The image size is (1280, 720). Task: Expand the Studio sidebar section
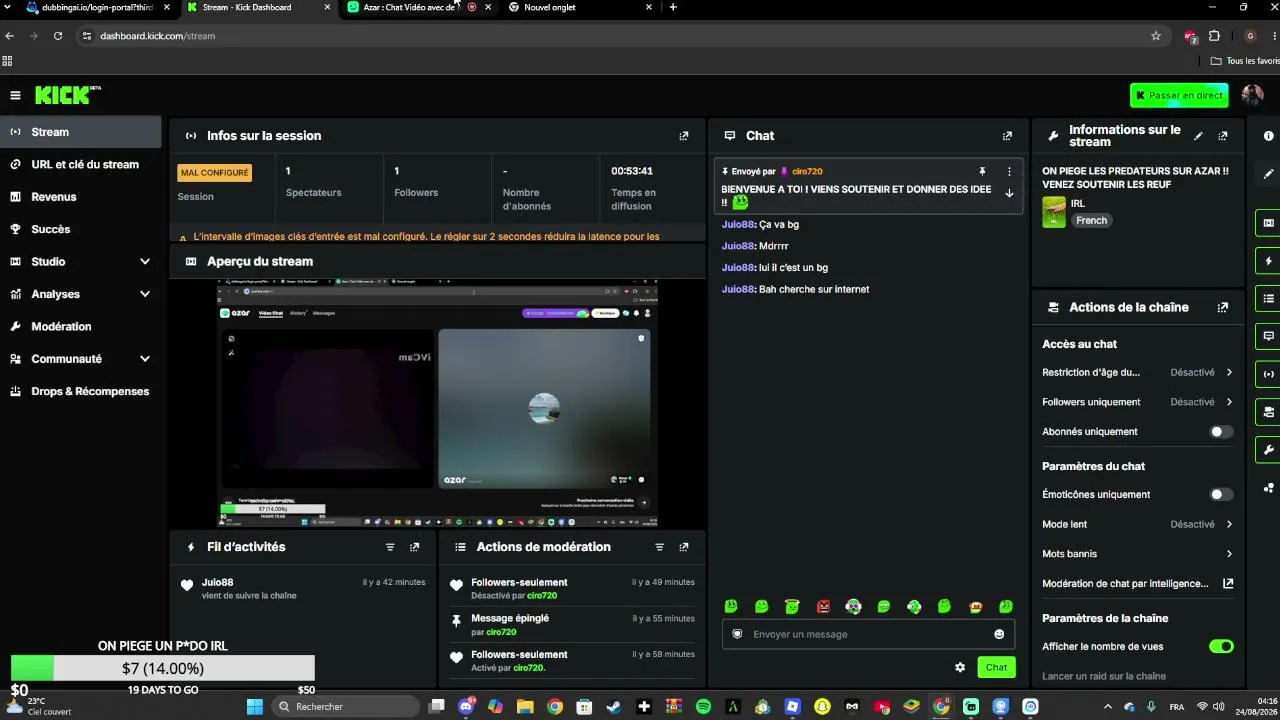145,262
